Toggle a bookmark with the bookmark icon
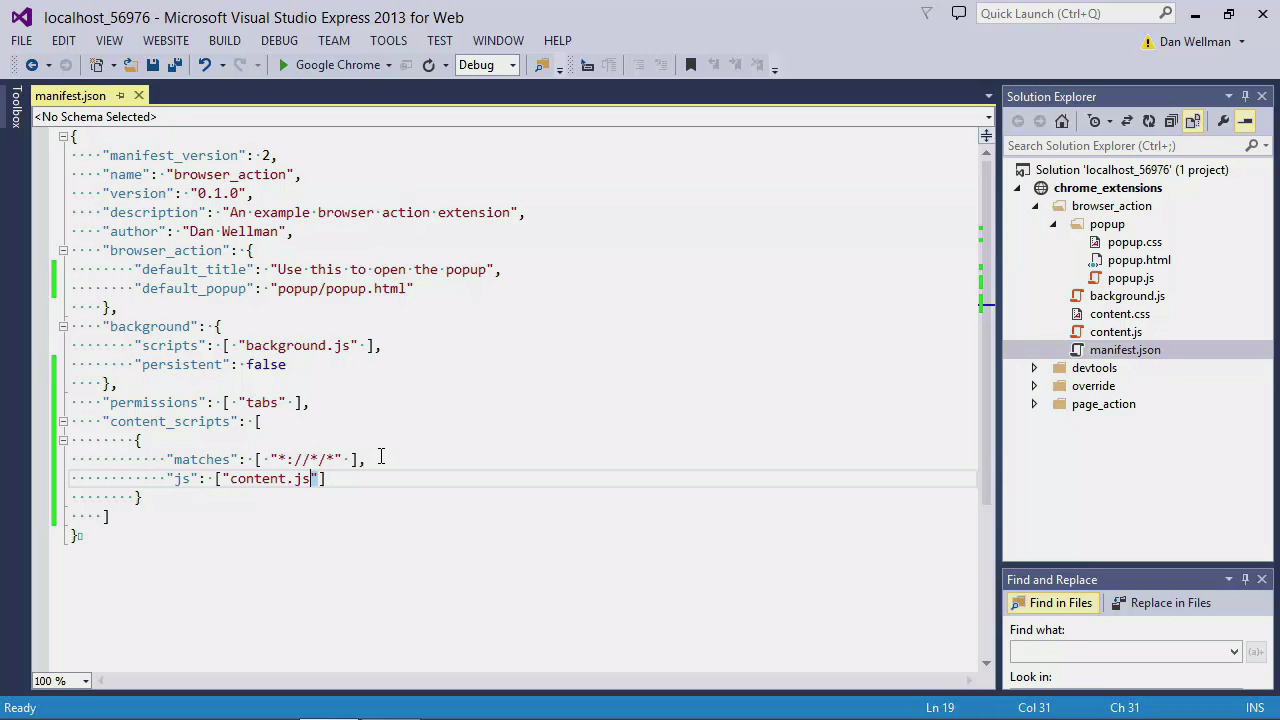This screenshot has width=1280, height=720. click(x=690, y=65)
